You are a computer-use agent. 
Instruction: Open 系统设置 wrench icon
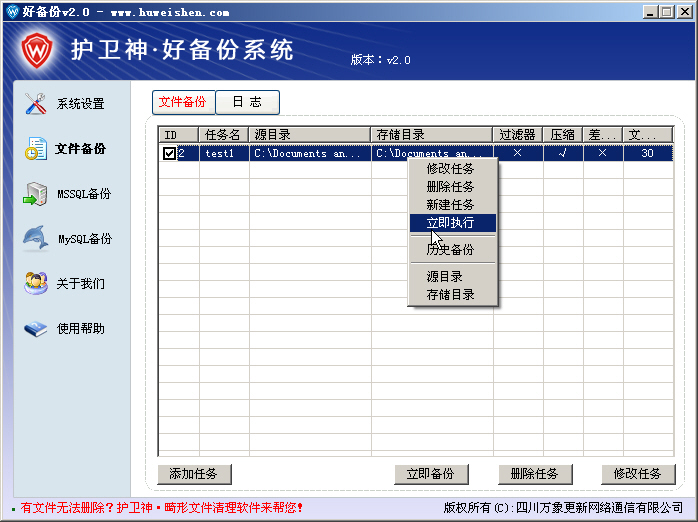36,104
